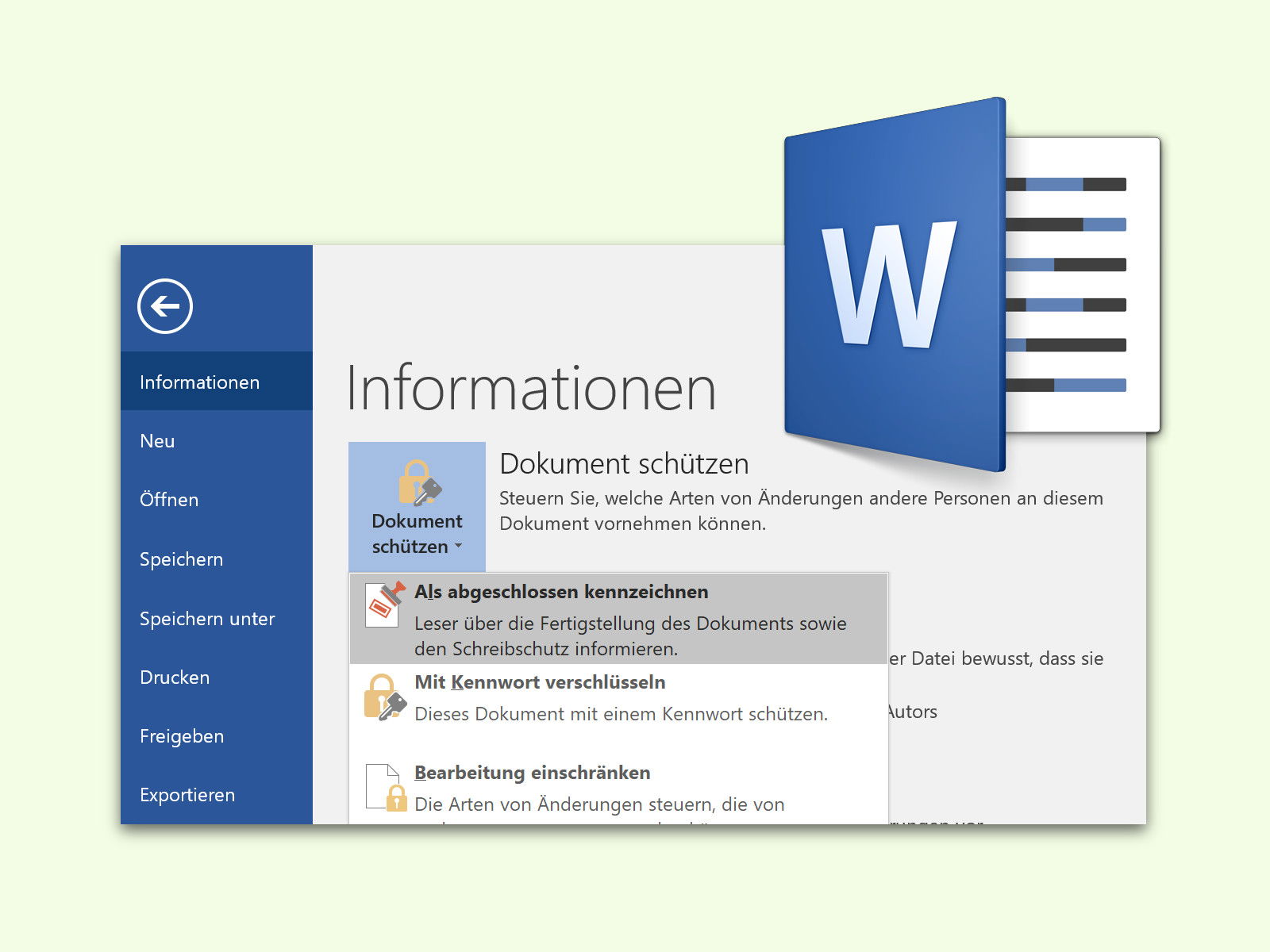Open the Drucken page
The width and height of the screenshot is (1270, 952).
click(217, 678)
